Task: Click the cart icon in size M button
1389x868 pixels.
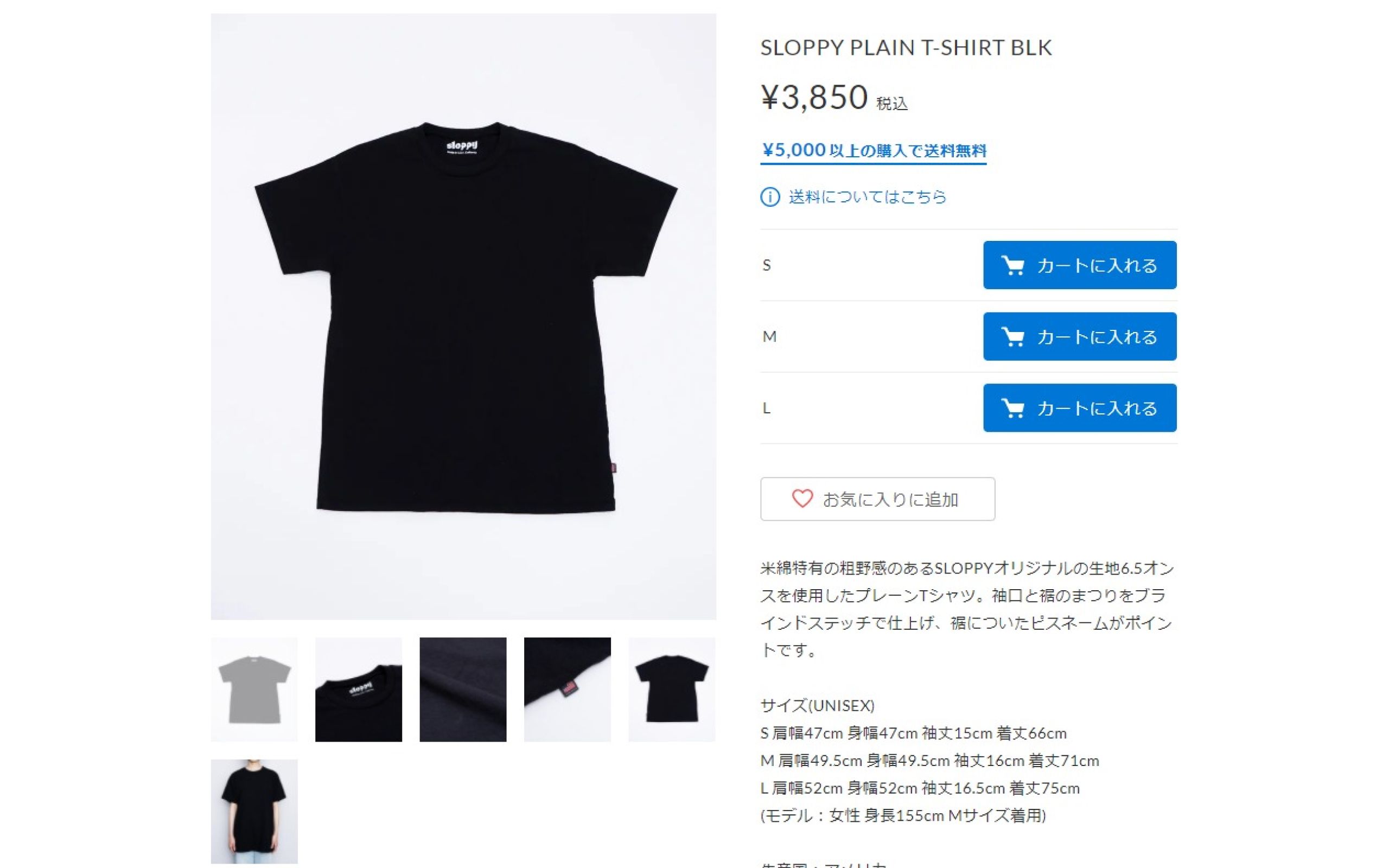Action: [x=1012, y=336]
